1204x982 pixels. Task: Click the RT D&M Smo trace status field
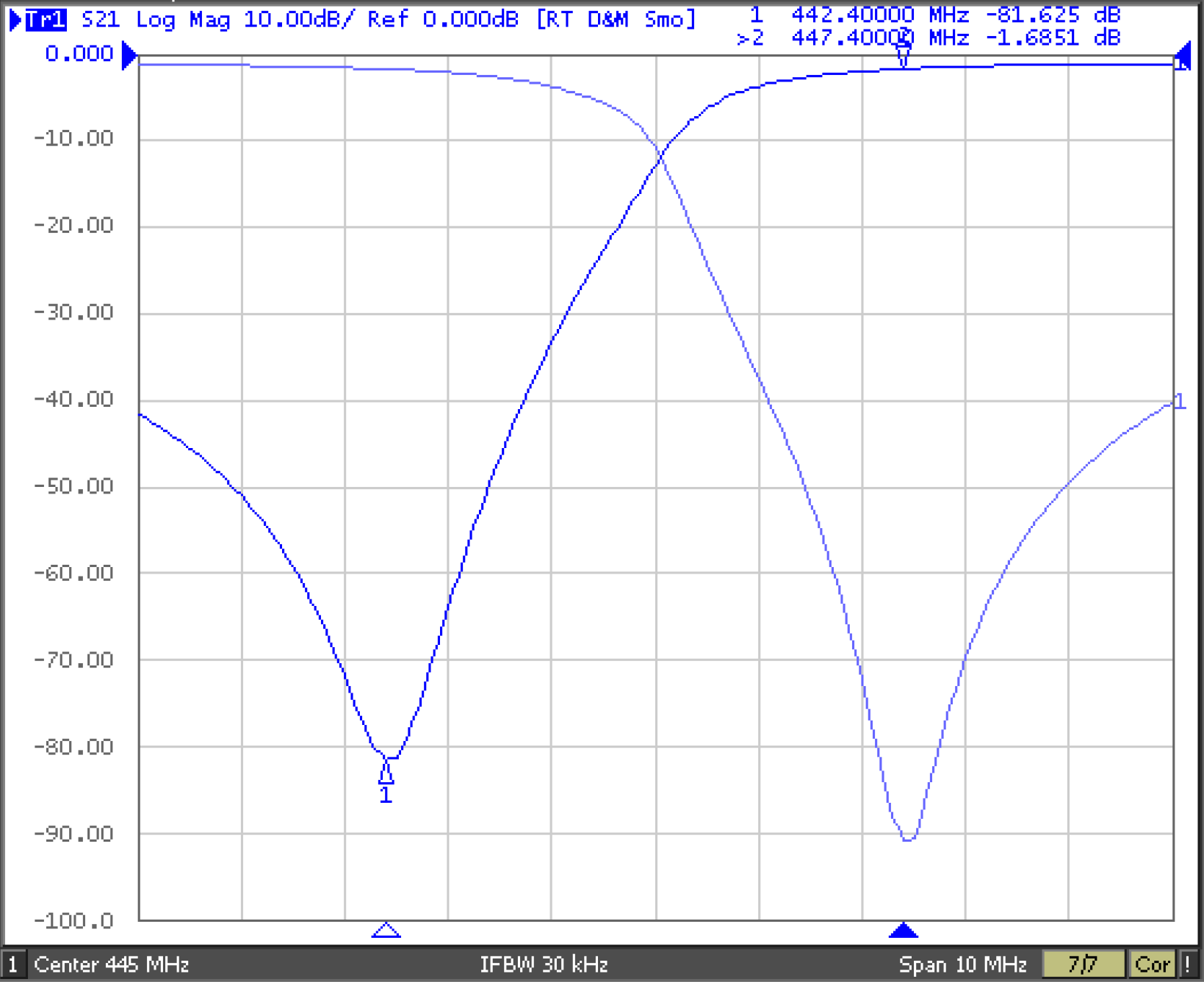616,20
